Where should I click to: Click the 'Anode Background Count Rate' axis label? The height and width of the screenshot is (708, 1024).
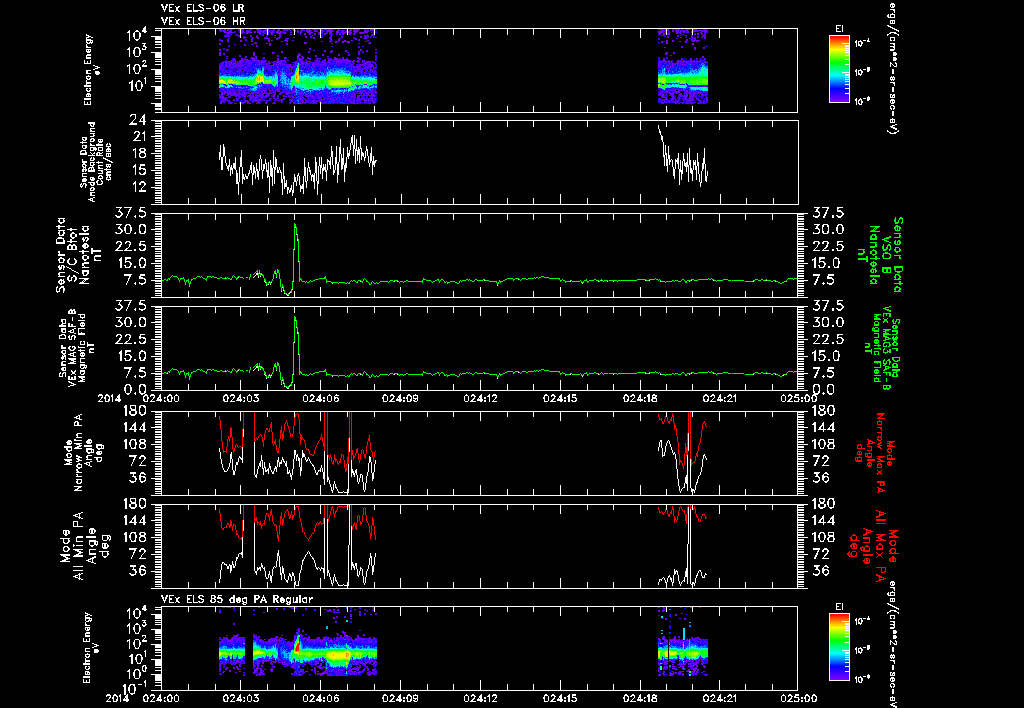(x=97, y=162)
